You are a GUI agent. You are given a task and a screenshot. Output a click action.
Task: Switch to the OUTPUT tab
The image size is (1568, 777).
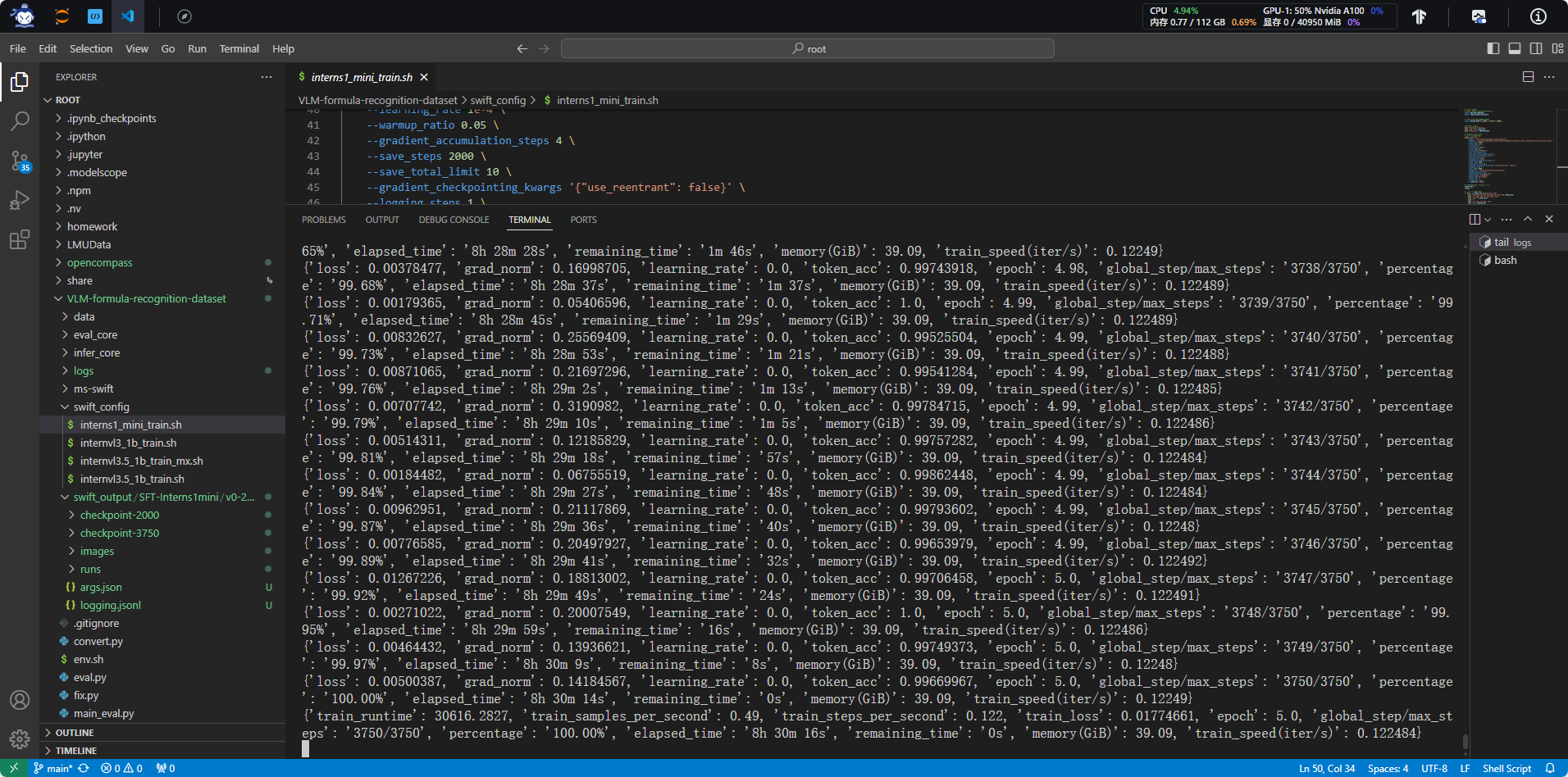(382, 220)
